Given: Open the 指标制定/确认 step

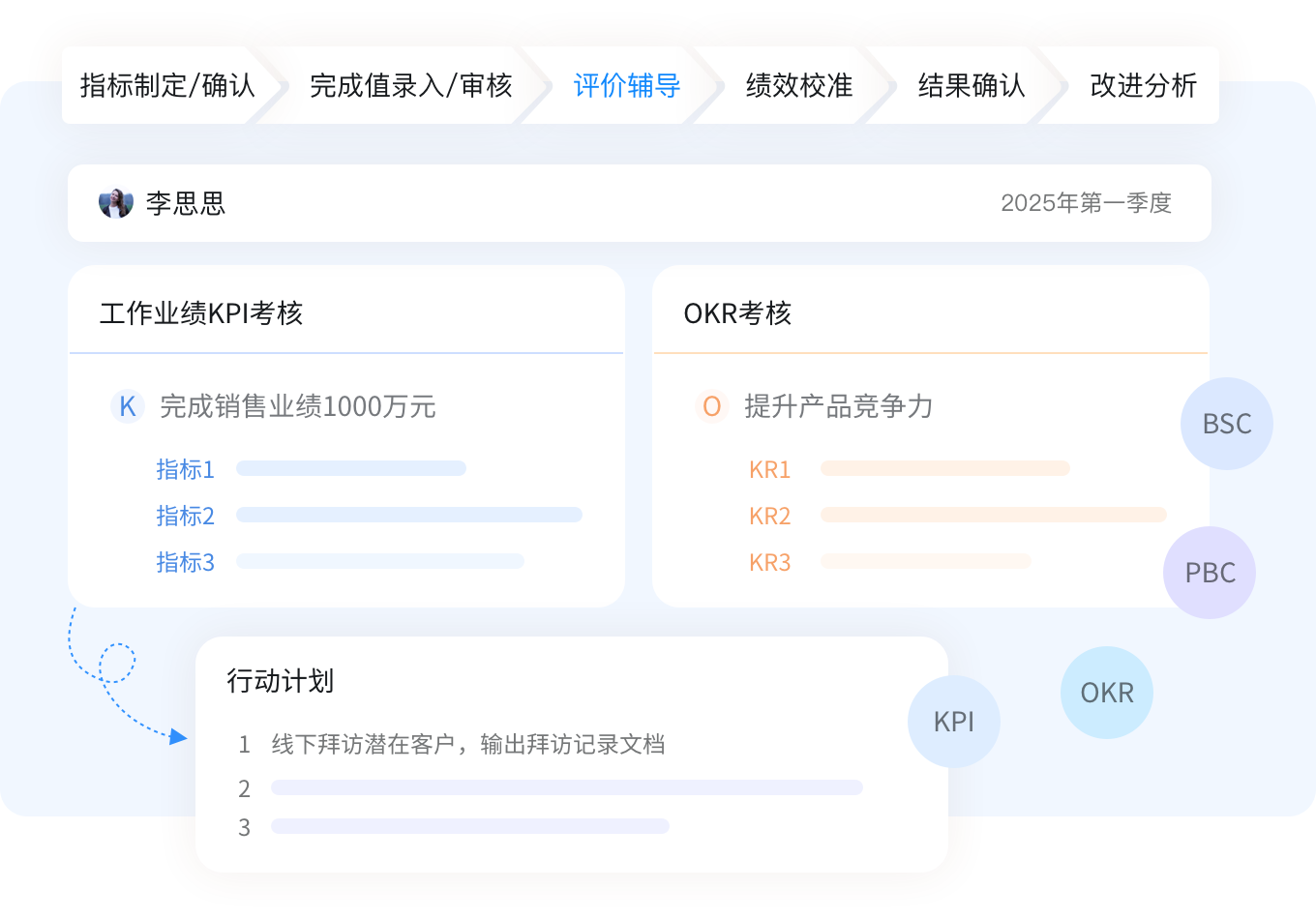Looking at the screenshot, I should click(167, 85).
